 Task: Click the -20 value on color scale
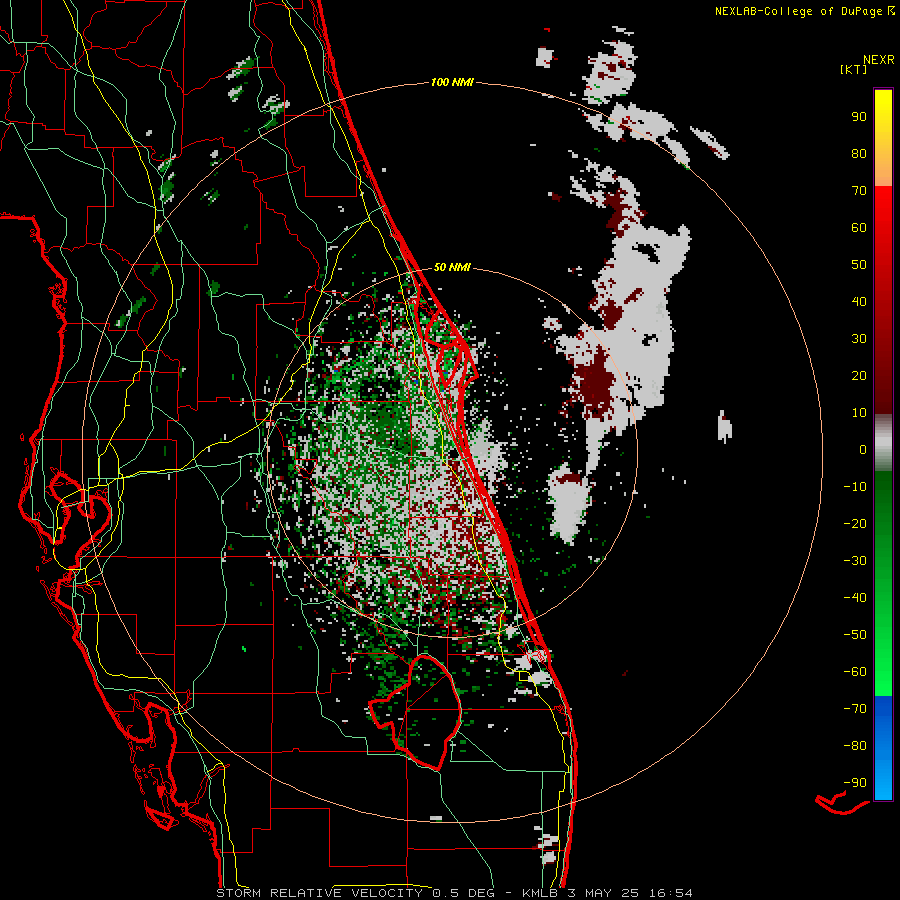click(x=855, y=524)
